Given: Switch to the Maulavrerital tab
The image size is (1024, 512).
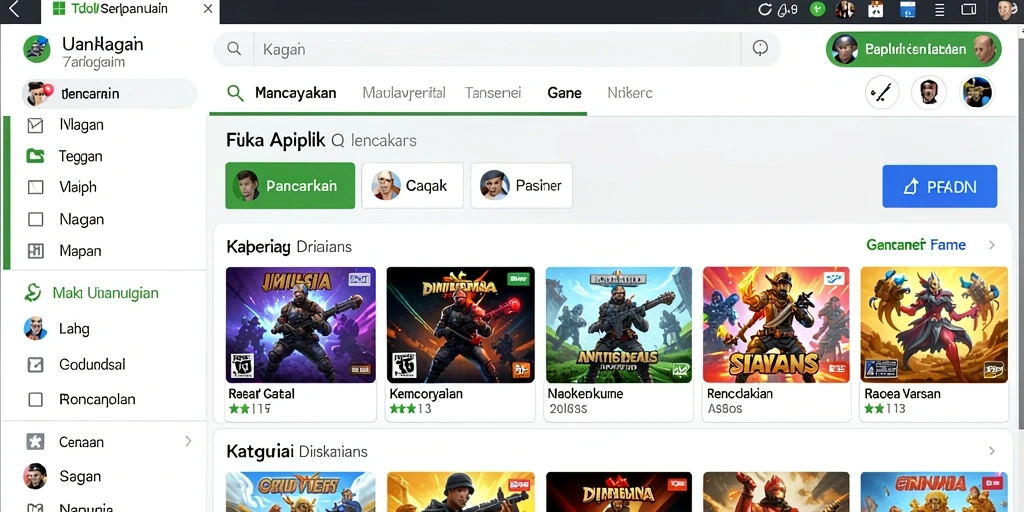Looking at the screenshot, I should (x=404, y=93).
